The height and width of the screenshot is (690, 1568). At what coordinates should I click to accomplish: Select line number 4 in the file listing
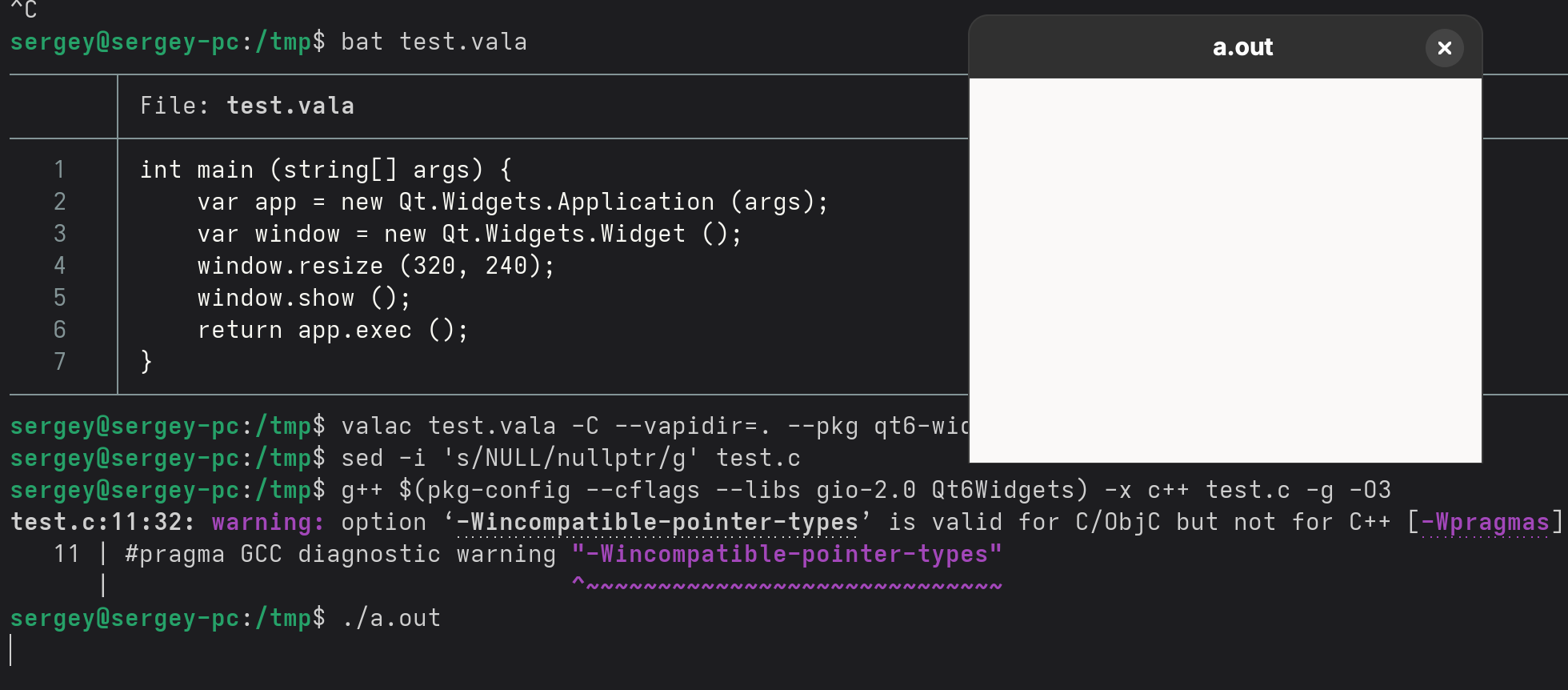pyautogui.click(x=59, y=265)
